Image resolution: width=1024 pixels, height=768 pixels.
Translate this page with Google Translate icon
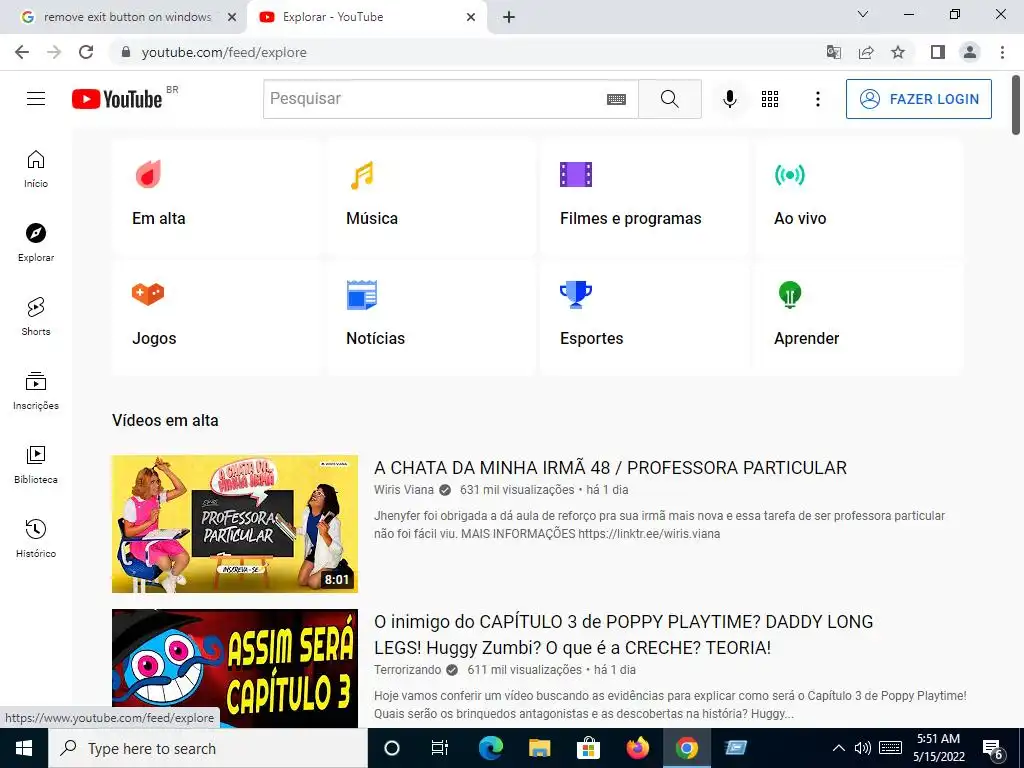[834, 52]
